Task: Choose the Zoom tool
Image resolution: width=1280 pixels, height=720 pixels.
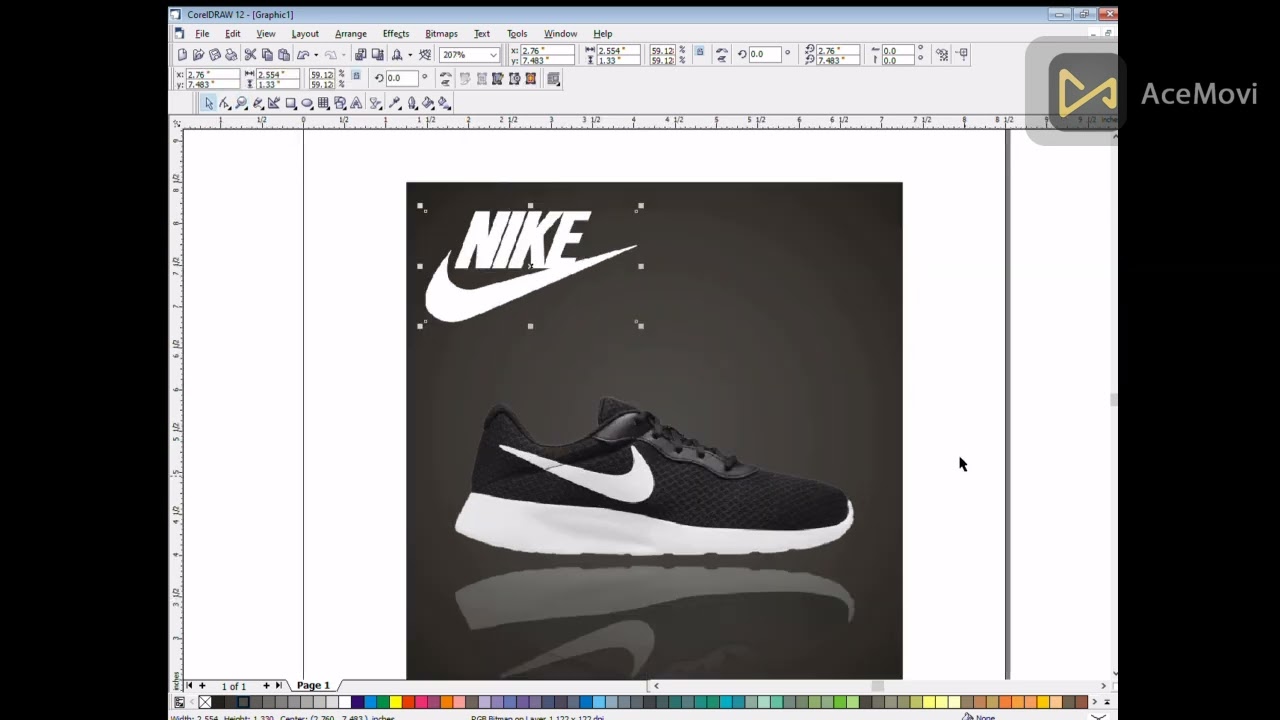Action: coord(241,103)
